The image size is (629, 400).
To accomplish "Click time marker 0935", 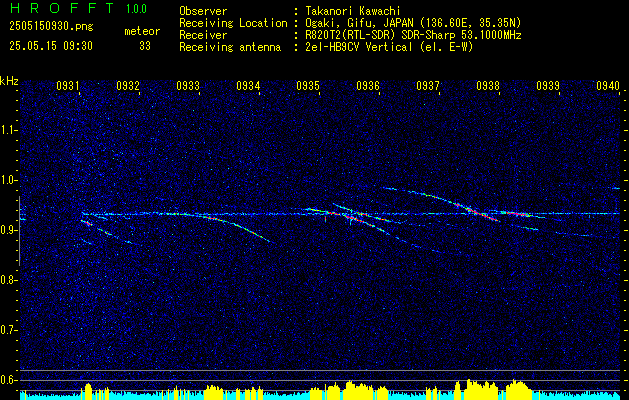I will click(308, 86).
